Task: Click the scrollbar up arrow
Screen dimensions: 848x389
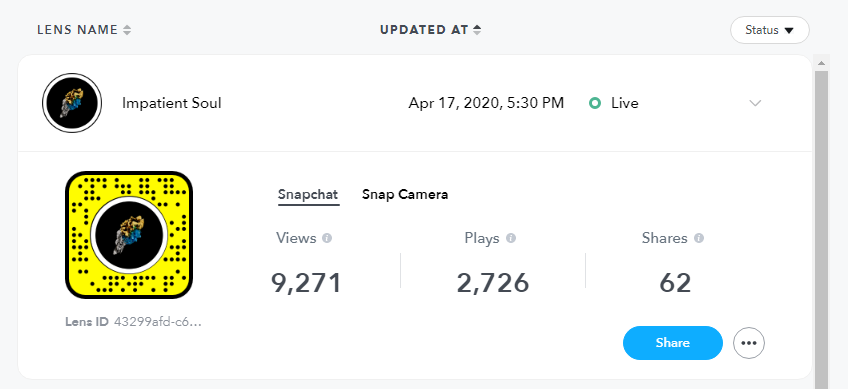Action: coord(821,64)
